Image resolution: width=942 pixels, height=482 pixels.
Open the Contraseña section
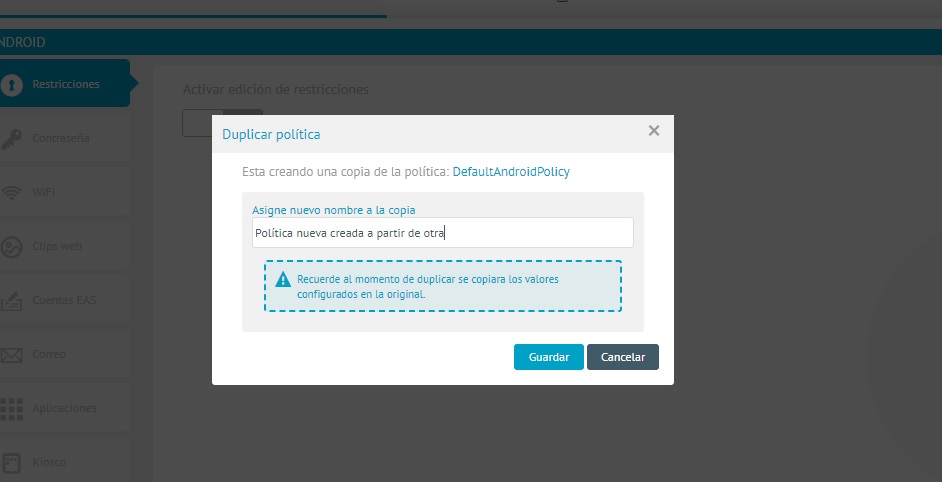point(65,138)
